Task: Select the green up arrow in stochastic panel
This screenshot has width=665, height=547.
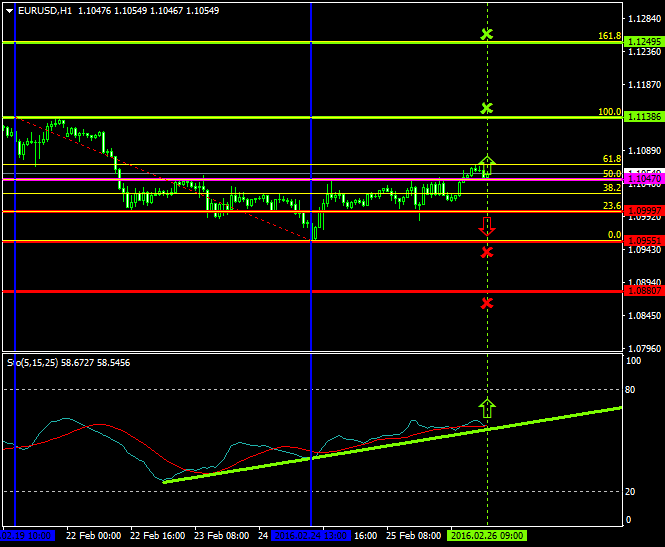Action: point(487,408)
